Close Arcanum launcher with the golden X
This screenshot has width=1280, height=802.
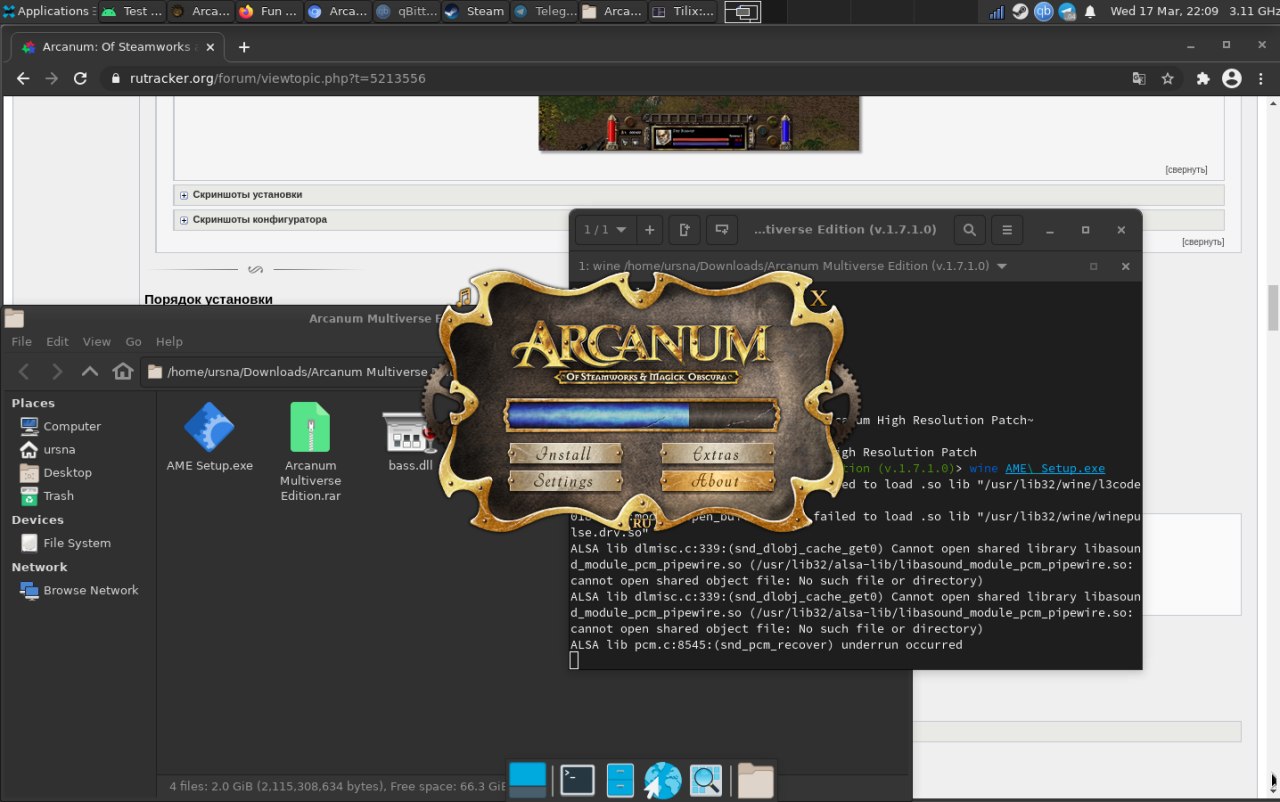tap(819, 298)
